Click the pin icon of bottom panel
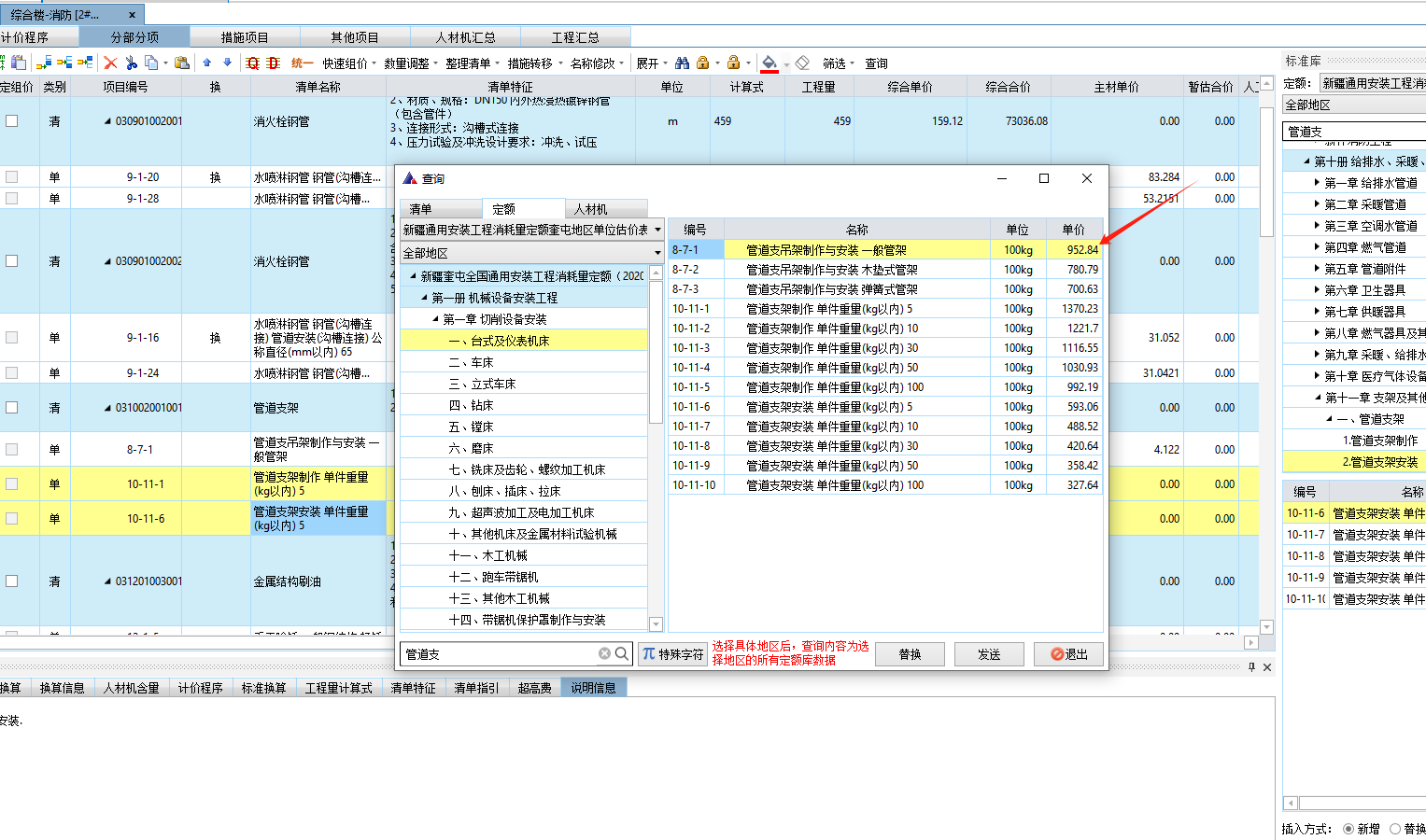Viewport: 1426px width, 840px height. click(1252, 666)
